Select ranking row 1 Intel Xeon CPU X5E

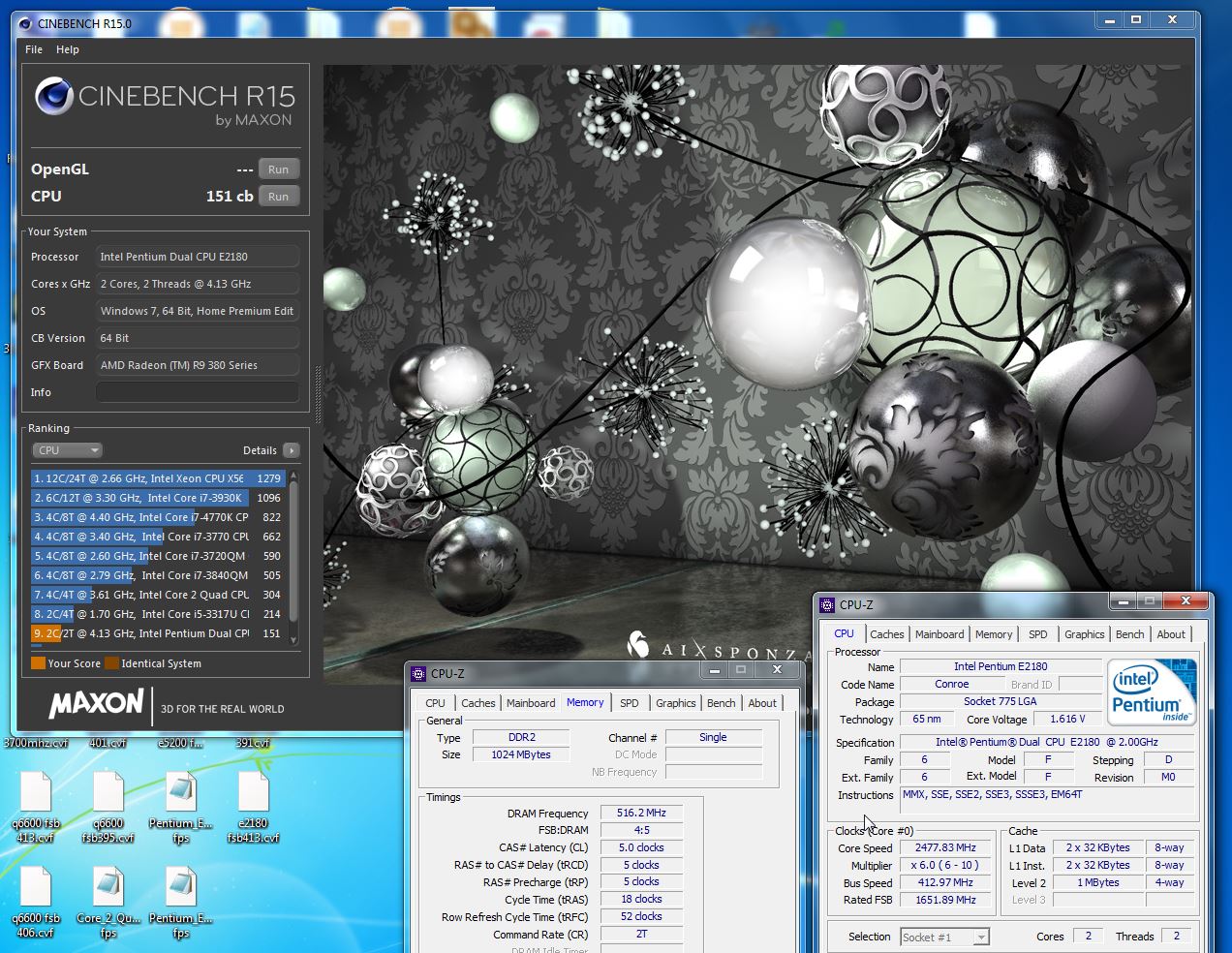pos(158,478)
